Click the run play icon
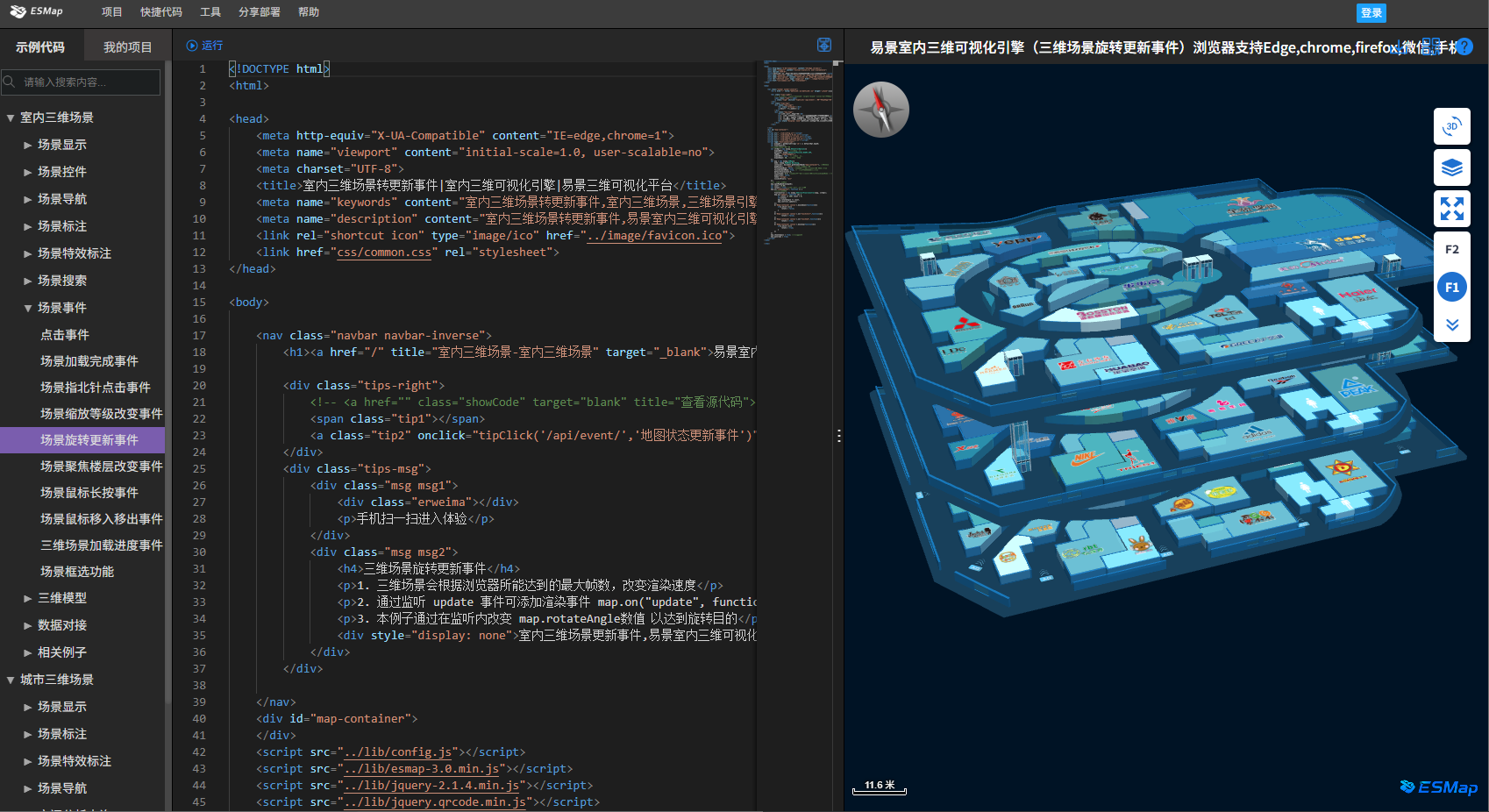Screen dimensions: 1489x812 [x=192, y=46]
